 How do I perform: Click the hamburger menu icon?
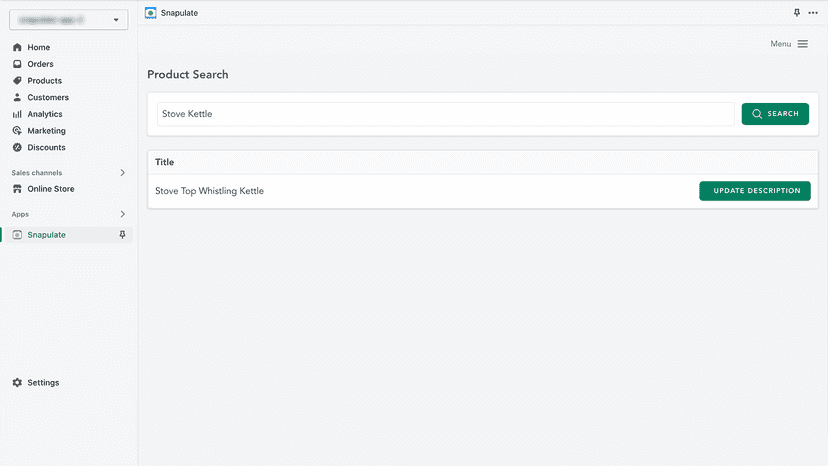[803, 44]
